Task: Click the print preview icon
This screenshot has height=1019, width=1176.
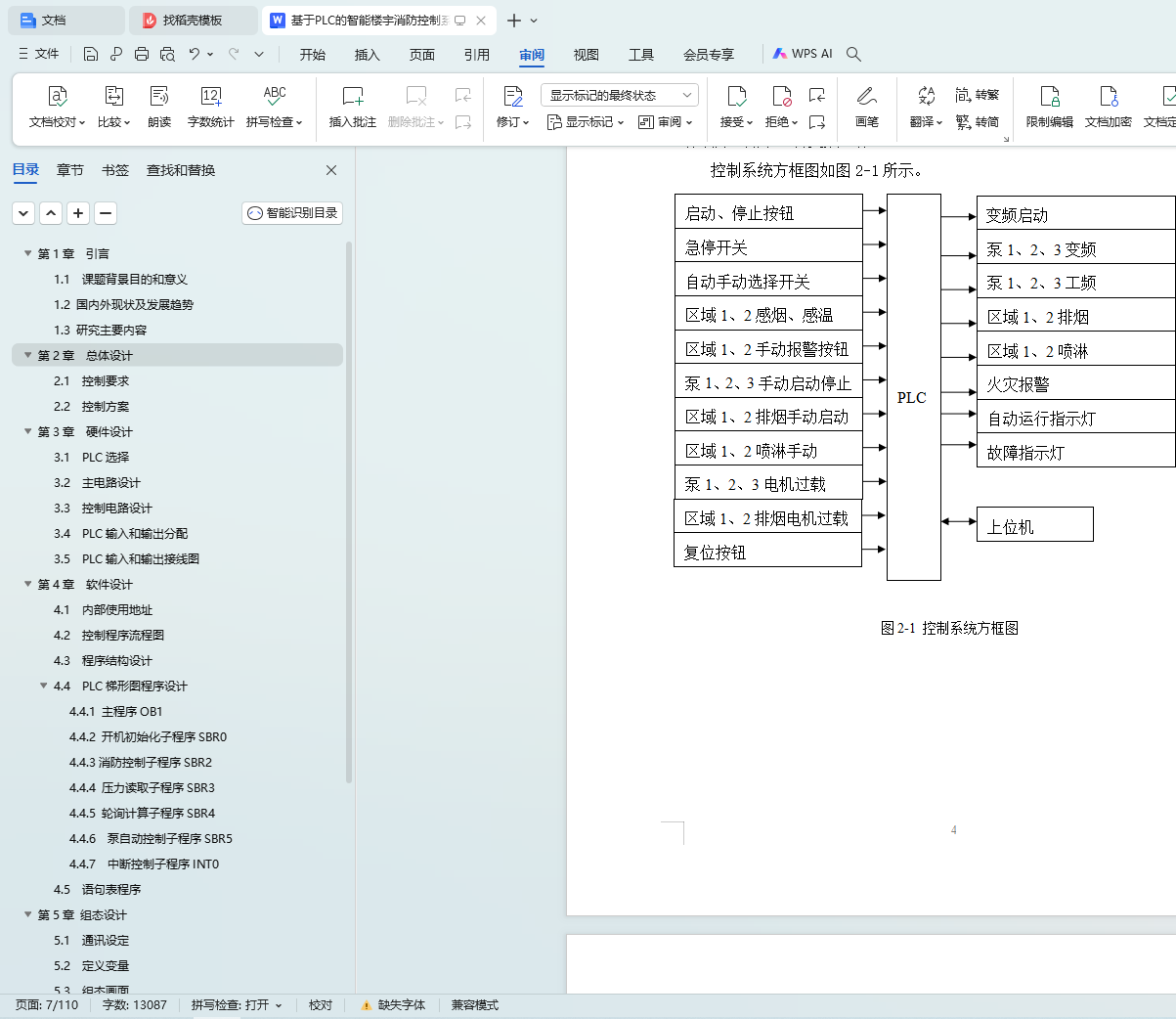Action: (167, 54)
